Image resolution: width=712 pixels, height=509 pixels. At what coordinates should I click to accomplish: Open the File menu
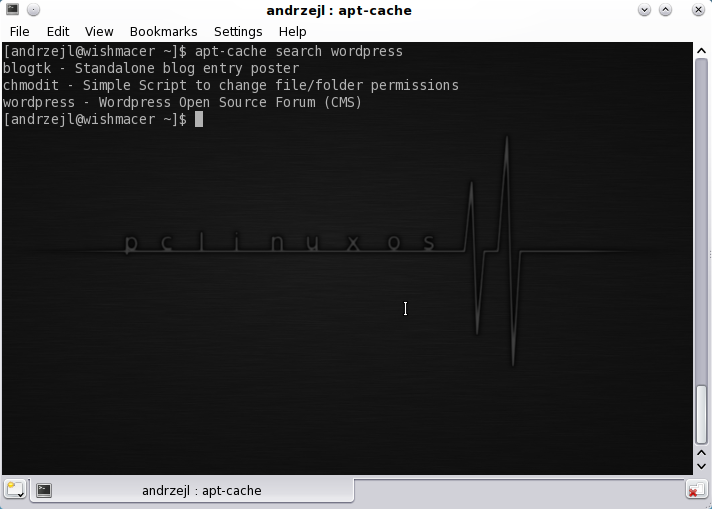coord(19,32)
